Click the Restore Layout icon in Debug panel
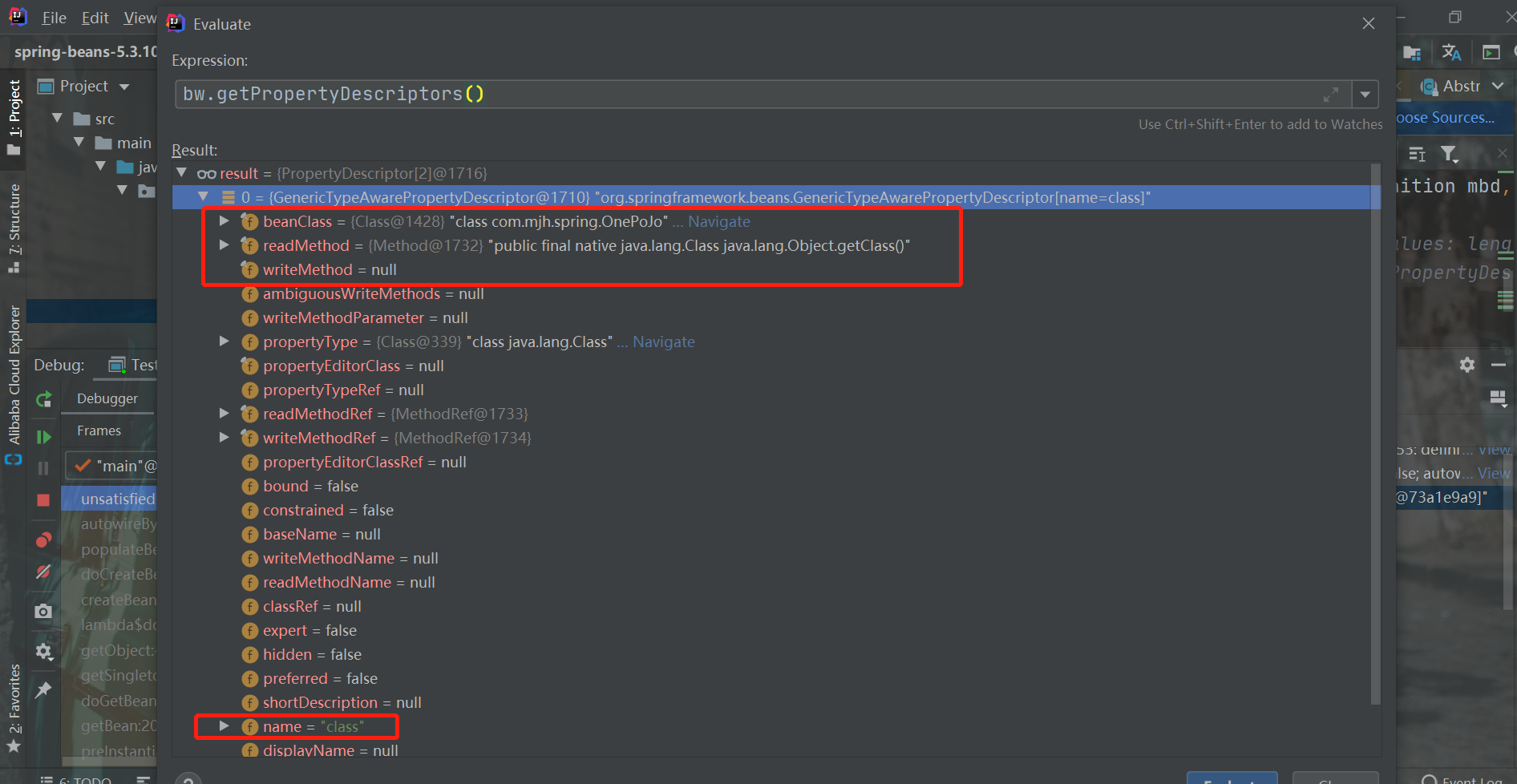This screenshot has height=784, width=1517. tap(1498, 398)
